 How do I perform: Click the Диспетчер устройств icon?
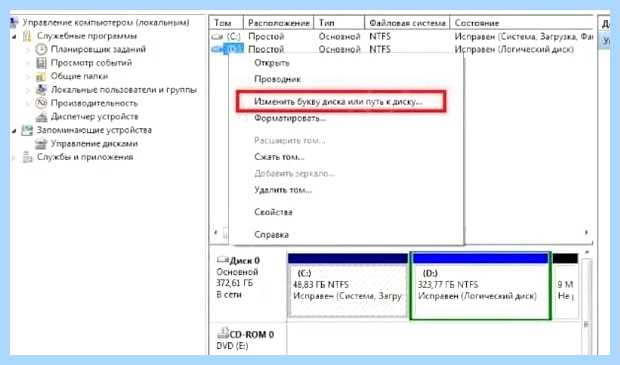coord(41,117)
